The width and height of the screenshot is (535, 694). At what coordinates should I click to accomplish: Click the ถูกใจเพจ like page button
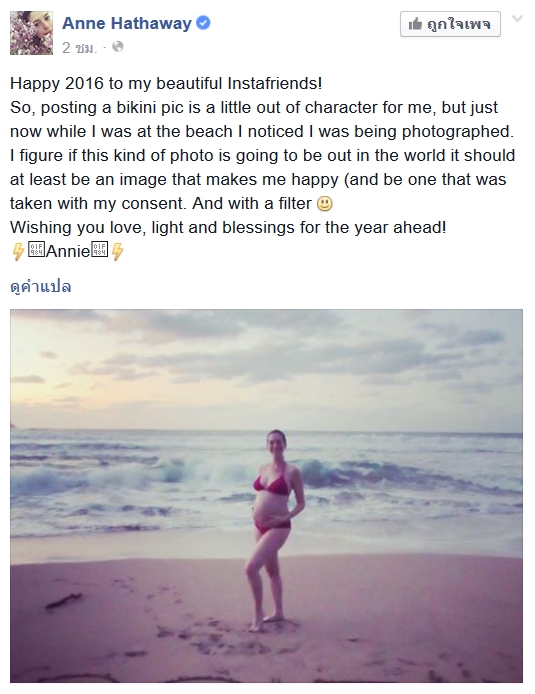[450, 24]
